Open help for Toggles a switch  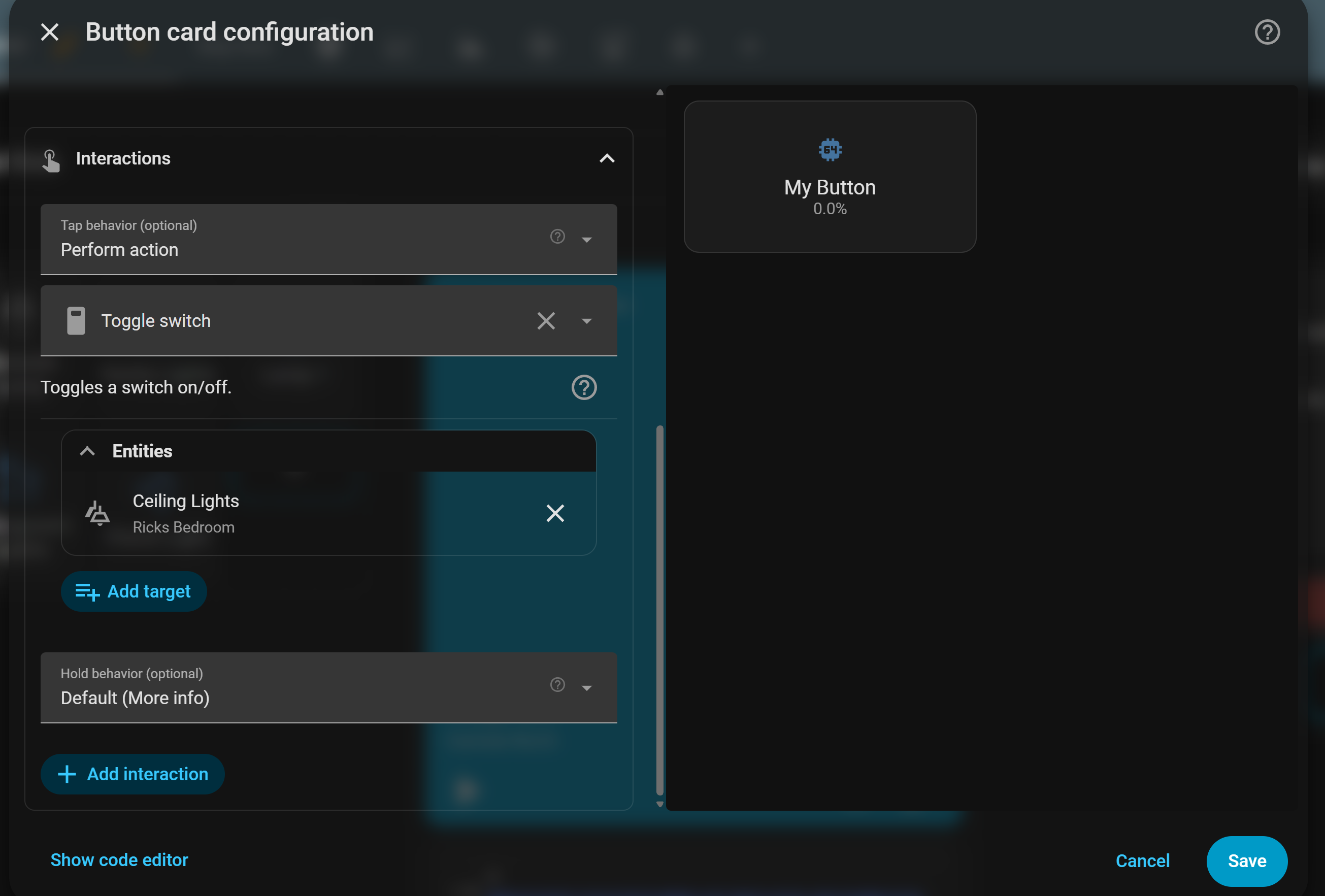pos(584,387)
